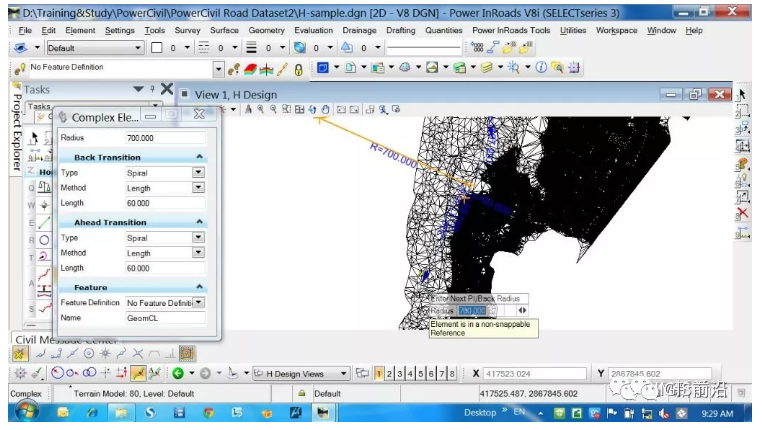The image size is (762, 430).
Task: Toggle view 1 button on
Action: click(x=379, y=374)
